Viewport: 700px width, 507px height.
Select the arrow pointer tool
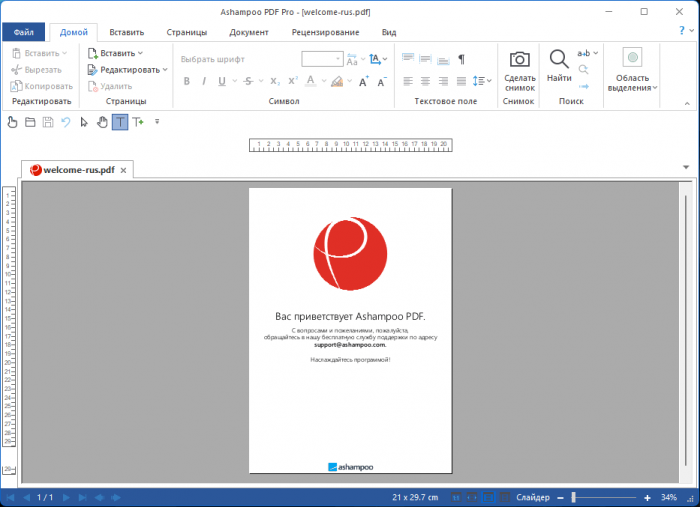point(84,122)
